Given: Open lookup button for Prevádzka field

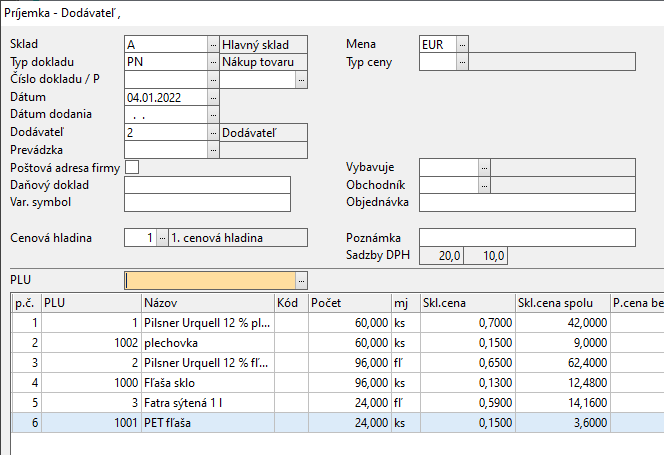Looking at the screenshot, I should (213, 149).
